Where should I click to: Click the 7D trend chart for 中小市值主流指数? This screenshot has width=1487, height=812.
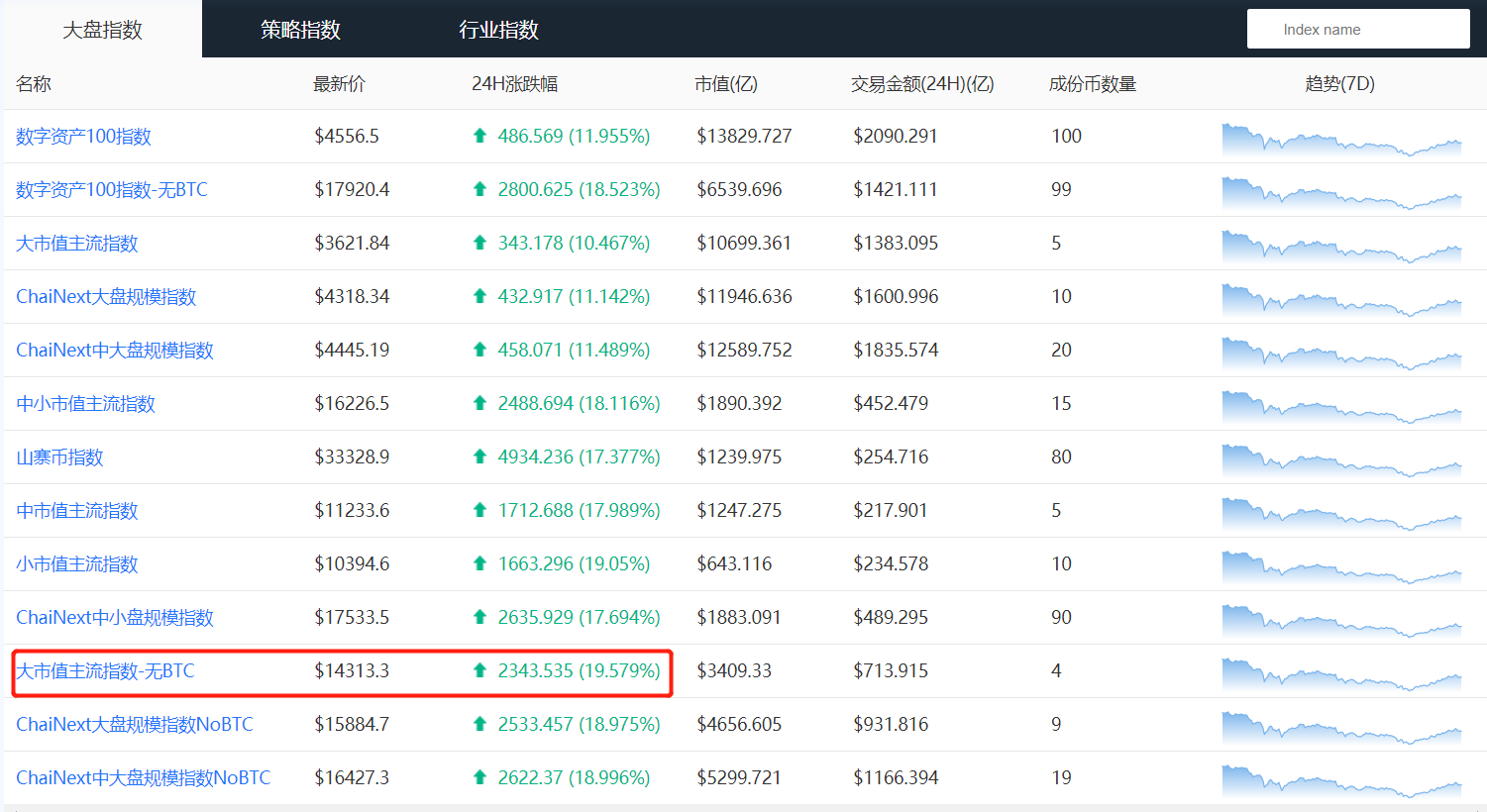click(x=1341, y=407)
